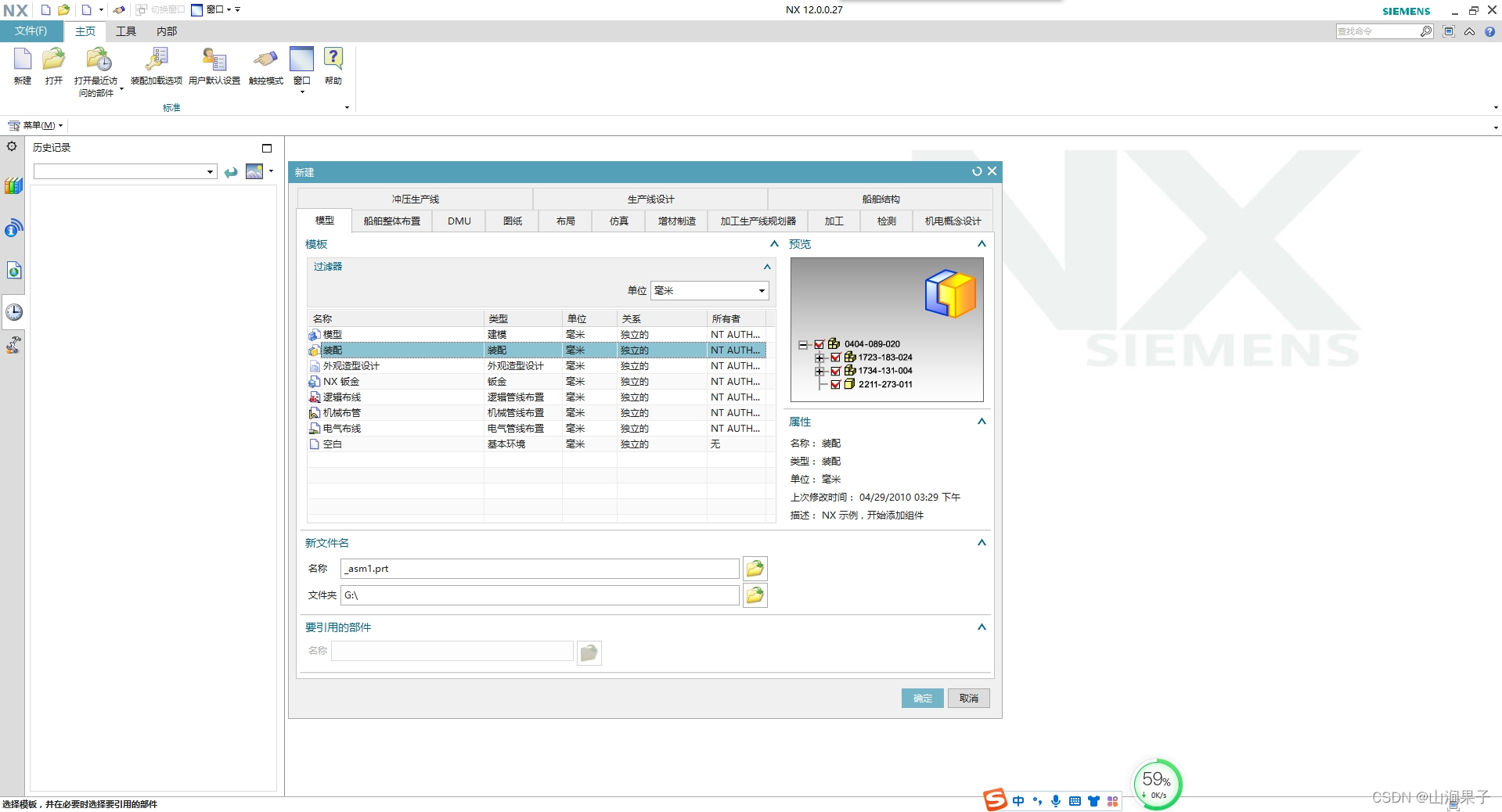Click the command finder search box
Image resolution: width=1502 pixels, height=812 pixels.
pyautogui.click(x=1378, y=31)
